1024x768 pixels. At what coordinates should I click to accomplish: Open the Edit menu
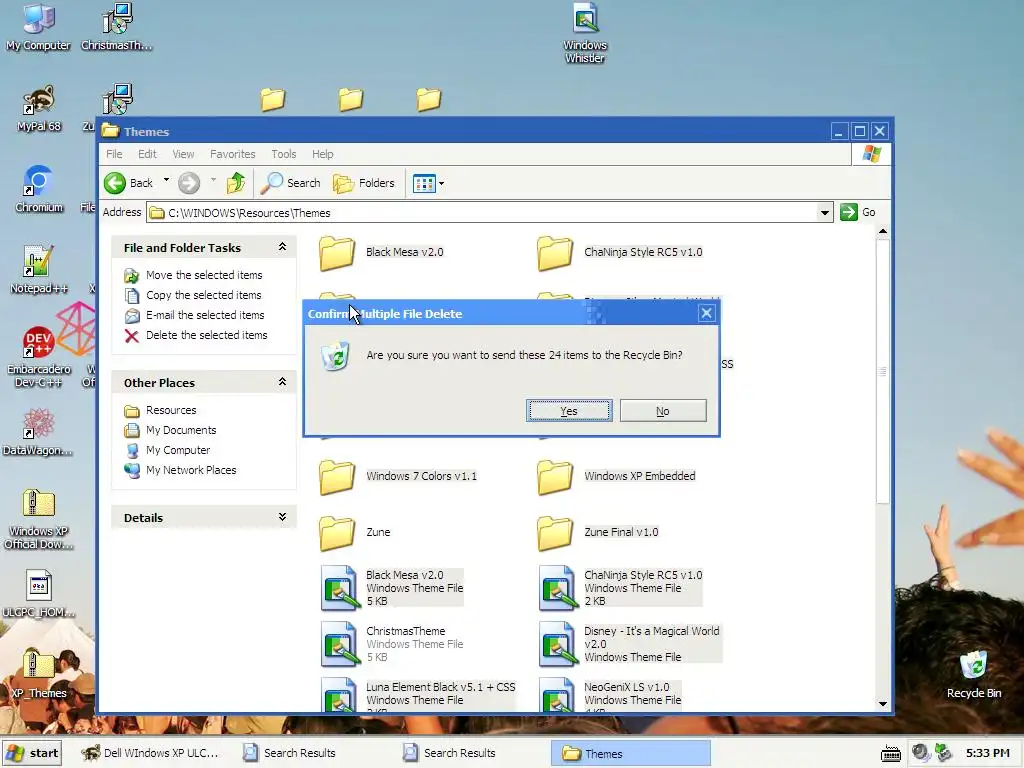(147, 154)
